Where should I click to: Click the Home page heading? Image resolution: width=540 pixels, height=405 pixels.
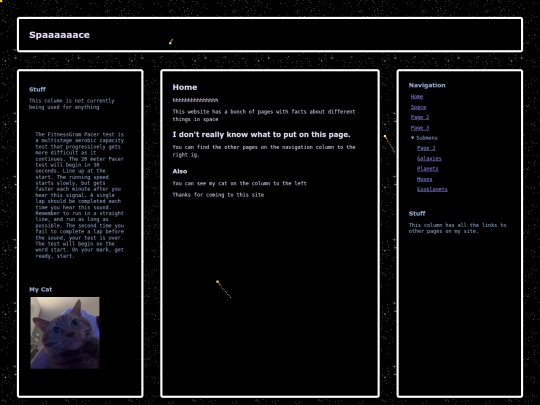coord(185,87)
